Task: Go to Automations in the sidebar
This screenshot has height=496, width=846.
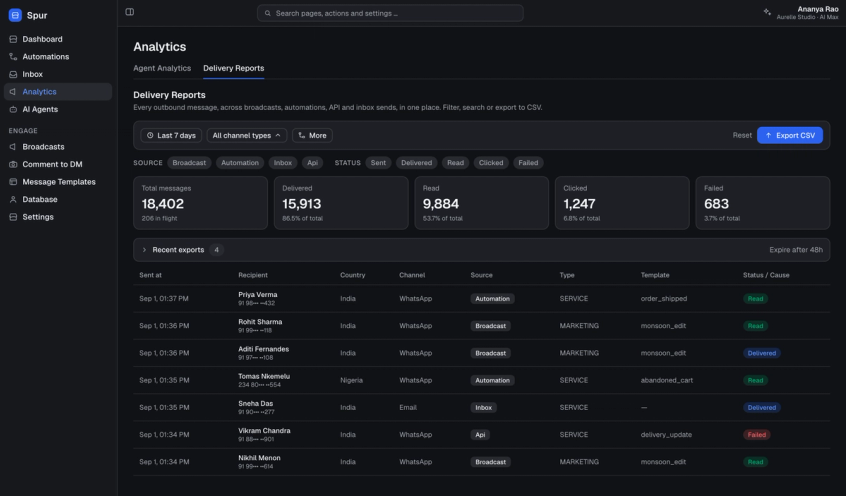Action: pyautogui.click(x=58, y=57)
